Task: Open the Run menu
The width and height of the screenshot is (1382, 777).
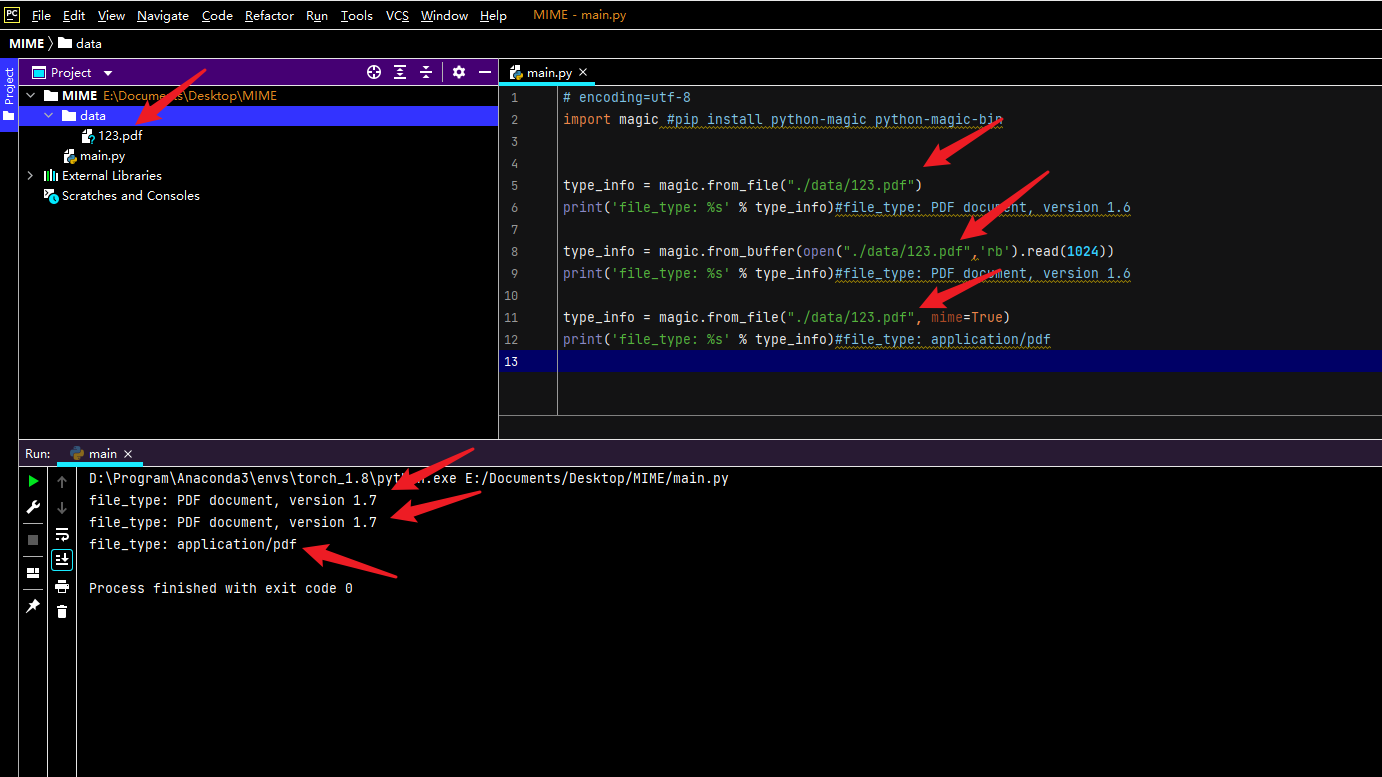Action: 317,16
